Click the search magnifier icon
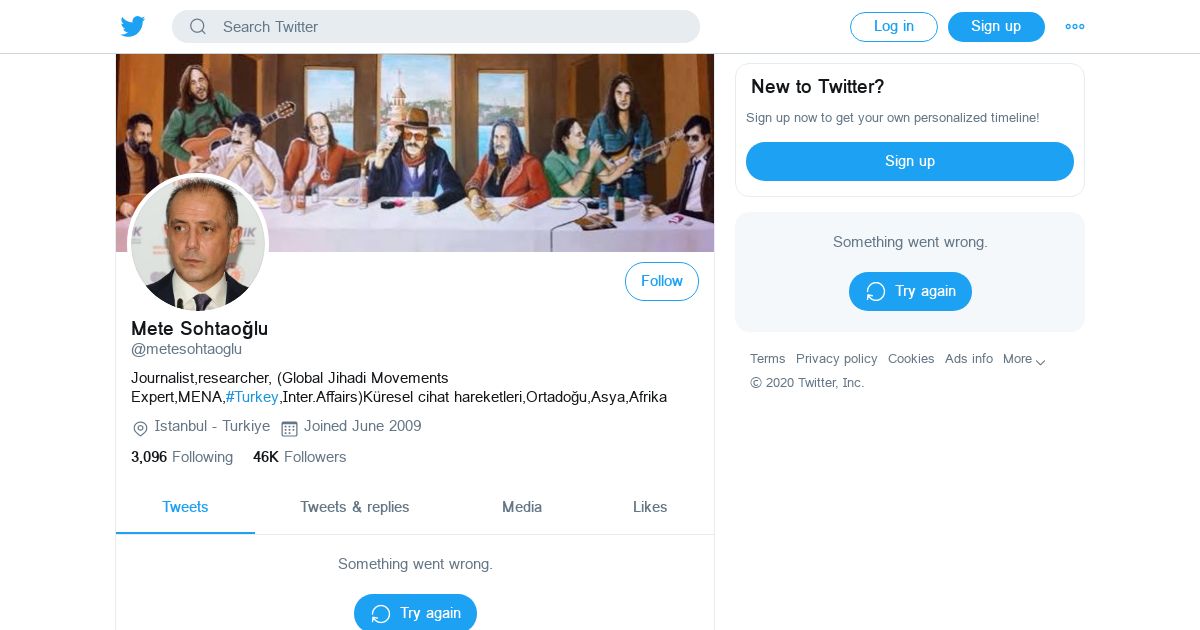This screenshot has height=630, width=1200. pos(198,27)
